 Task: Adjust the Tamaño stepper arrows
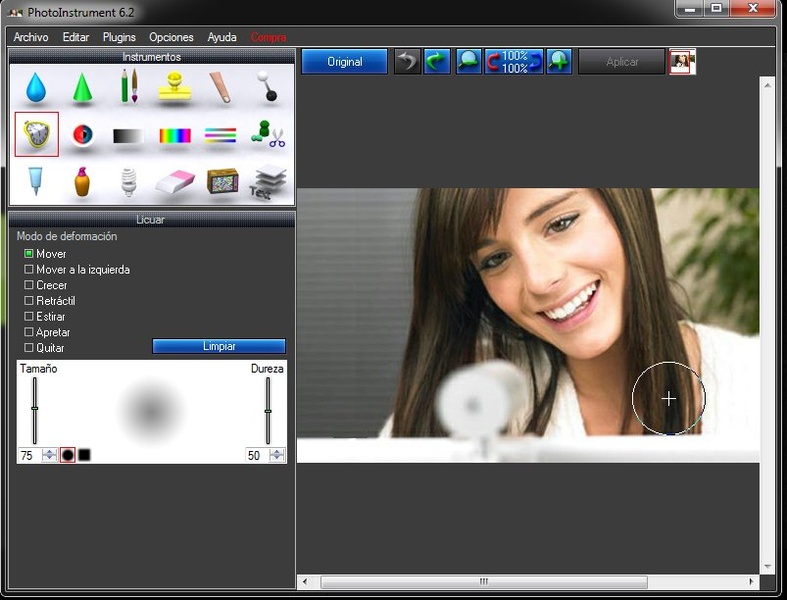[x=49, y=455]
